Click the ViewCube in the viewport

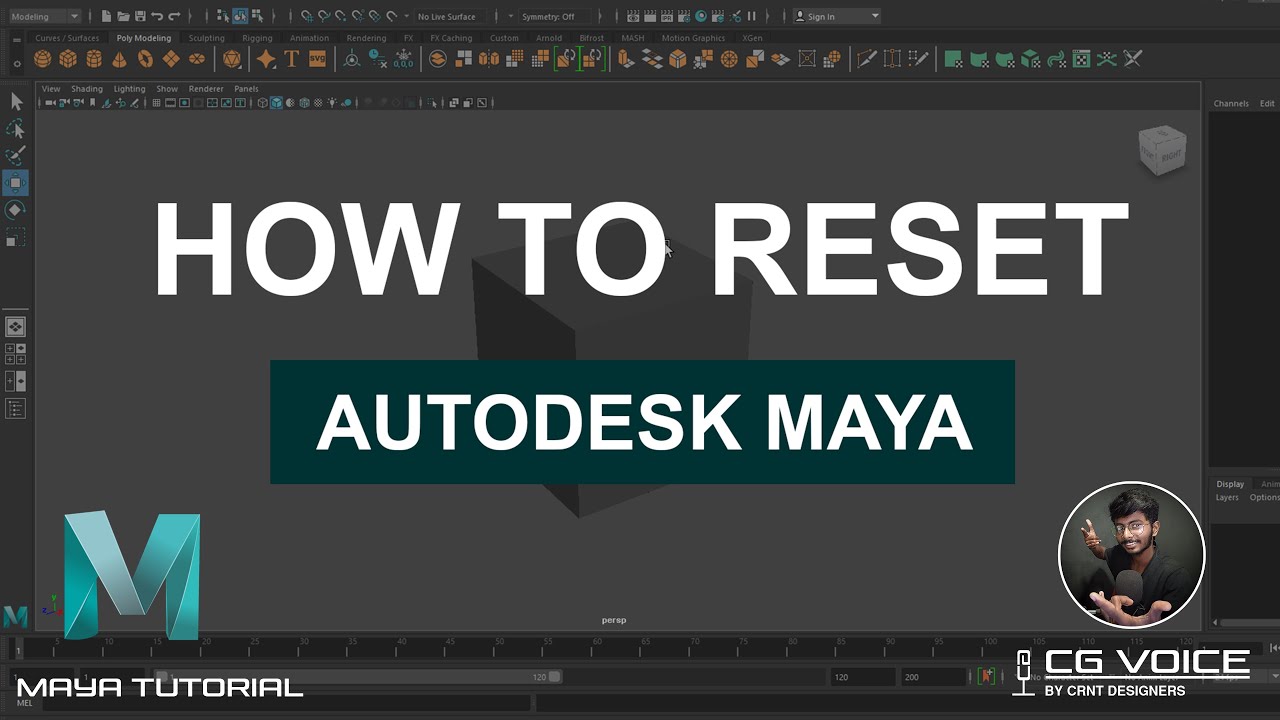point(1162,149)
